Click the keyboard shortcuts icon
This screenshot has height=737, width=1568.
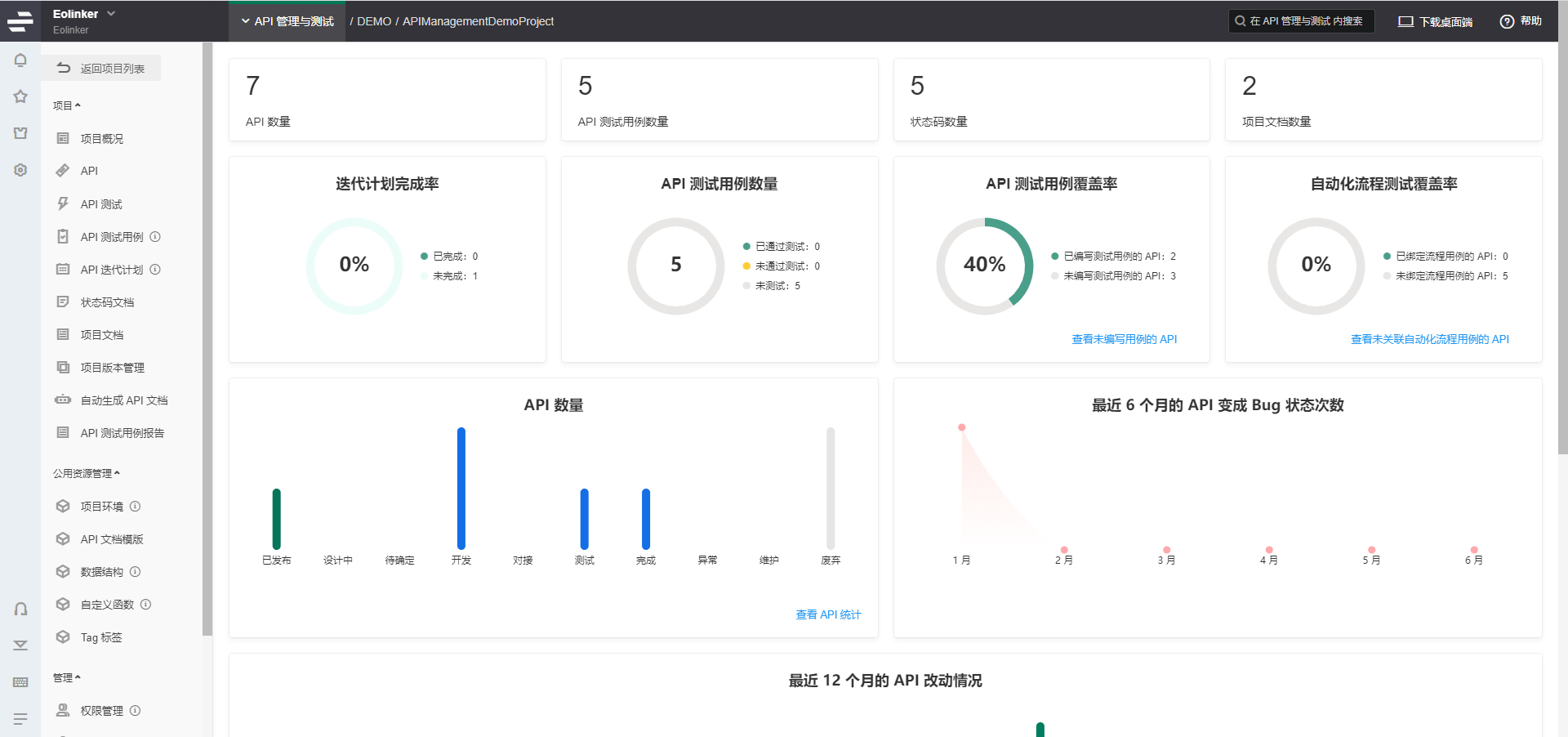(x=20, y=682)
